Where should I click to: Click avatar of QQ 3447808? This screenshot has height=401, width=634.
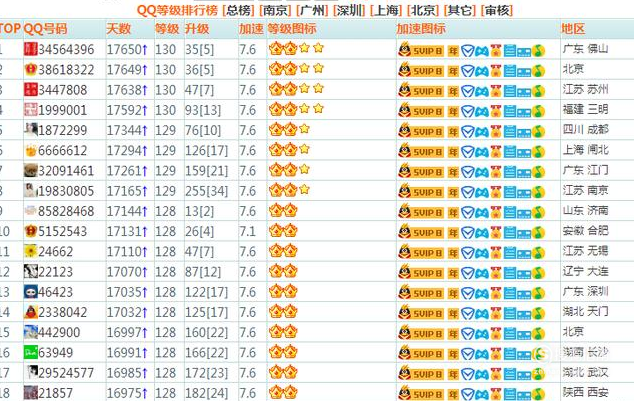click(30, 89)
